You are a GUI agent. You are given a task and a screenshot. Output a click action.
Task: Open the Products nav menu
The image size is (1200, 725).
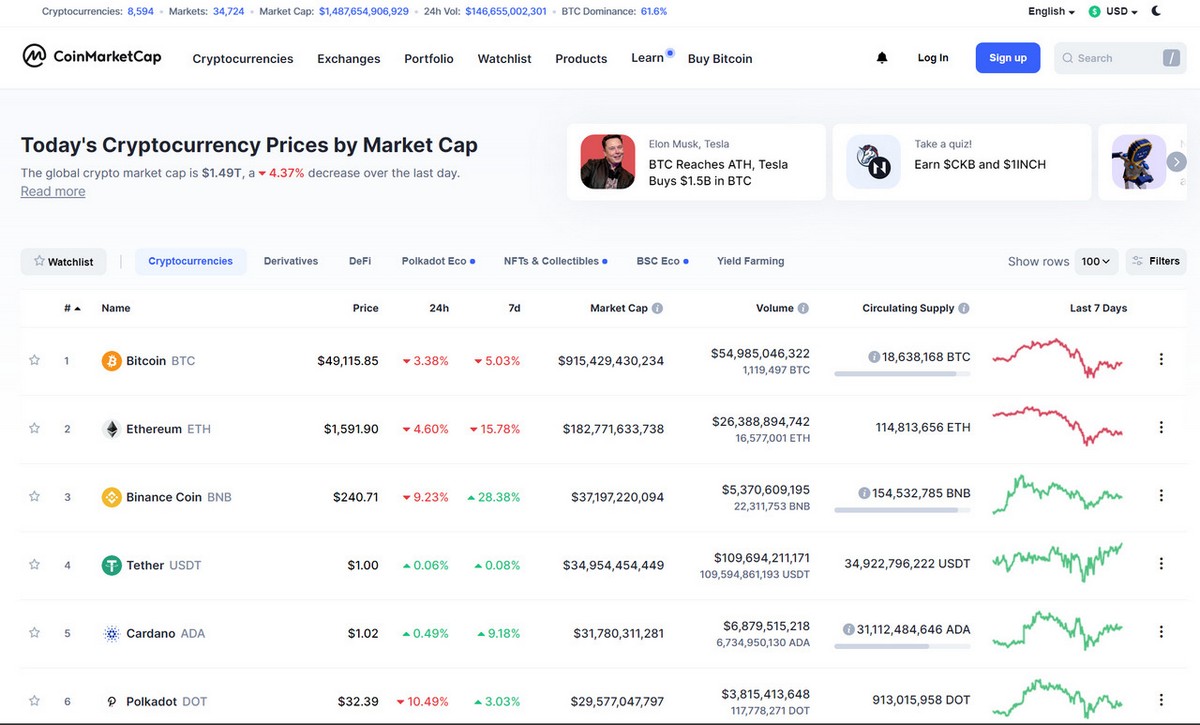[581, 59]
